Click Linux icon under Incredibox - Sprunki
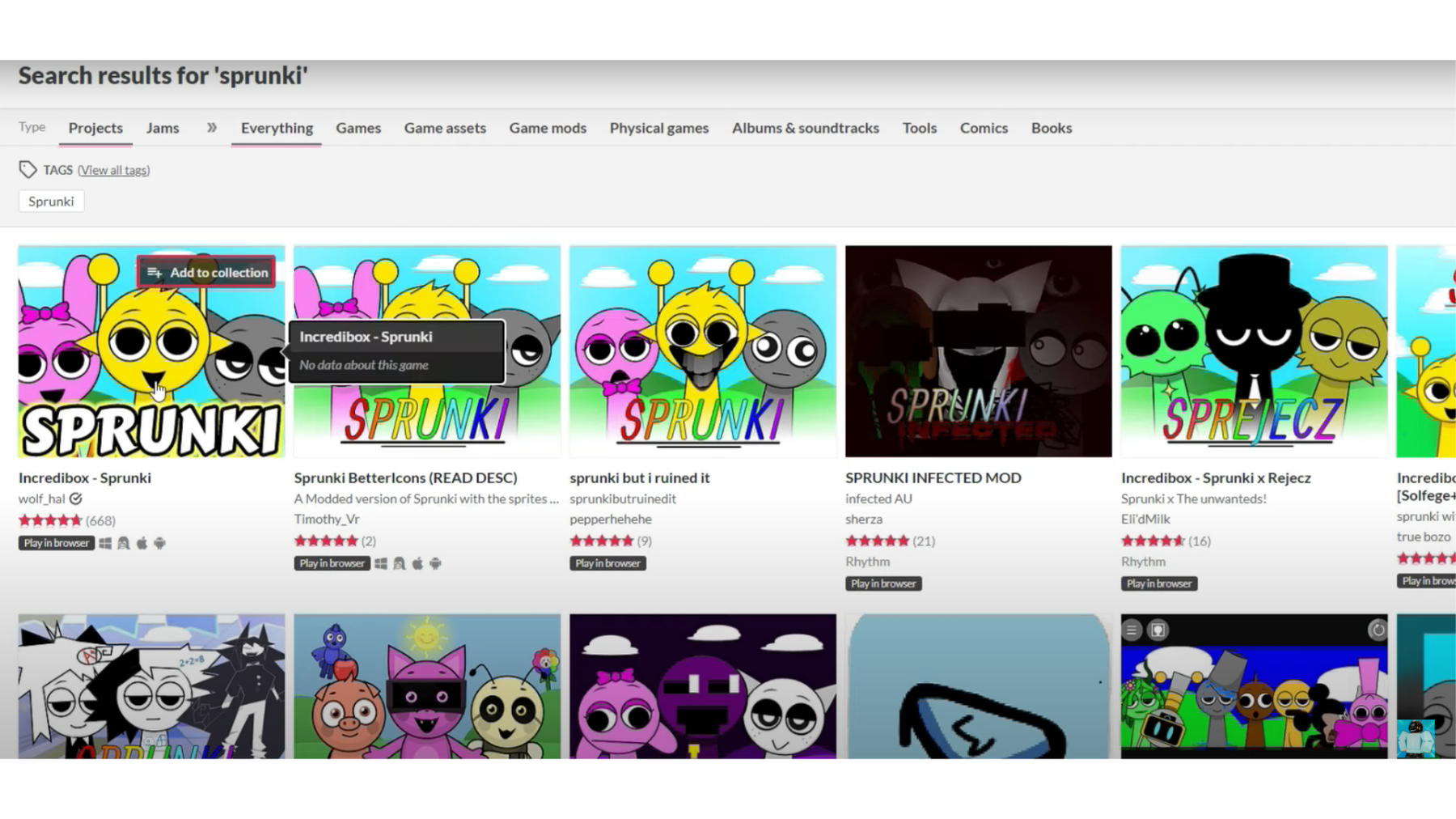 point(123,543)
